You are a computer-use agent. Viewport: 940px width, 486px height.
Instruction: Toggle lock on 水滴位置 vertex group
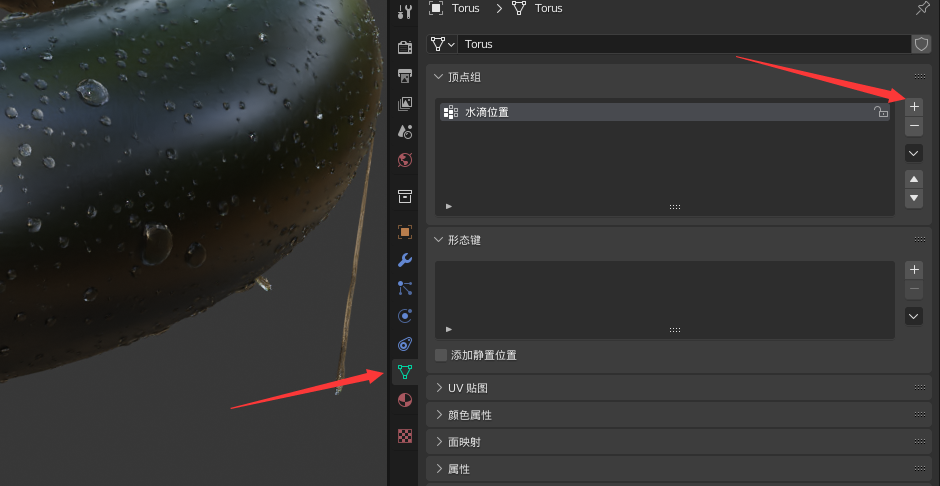coord(880,112)
